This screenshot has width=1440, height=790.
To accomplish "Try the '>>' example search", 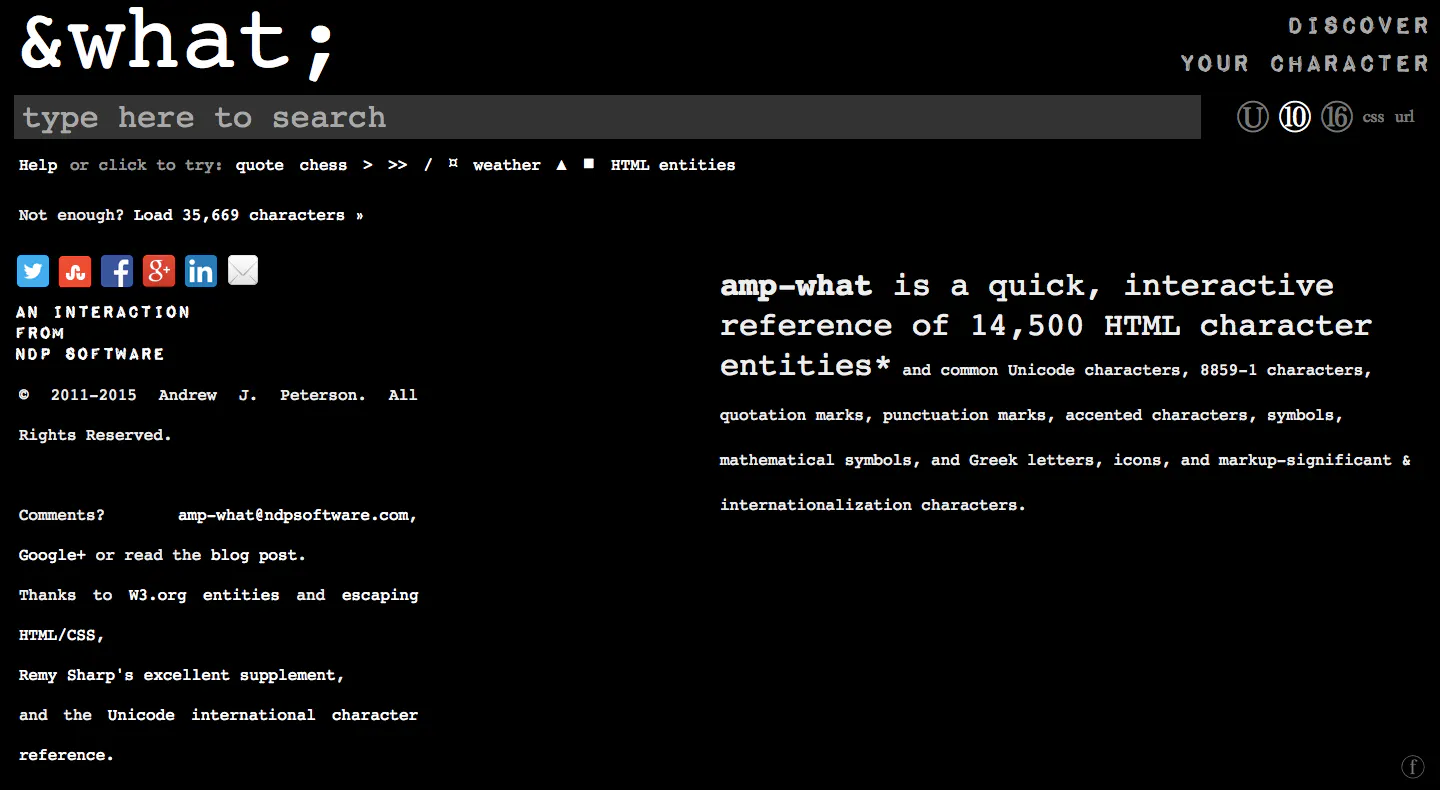I will click(x=397, y=165).
